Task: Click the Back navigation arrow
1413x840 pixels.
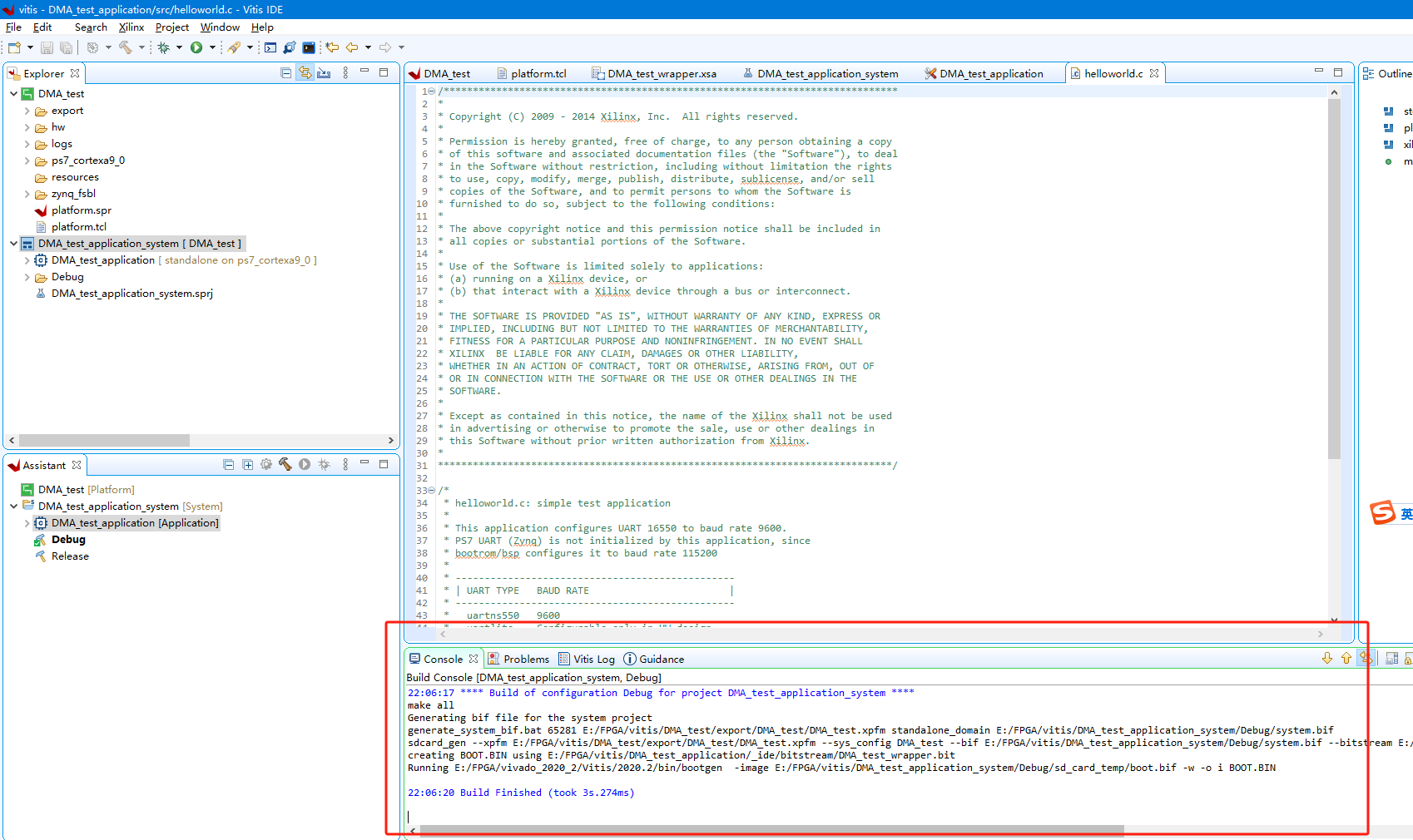Action: coord(352,47)
